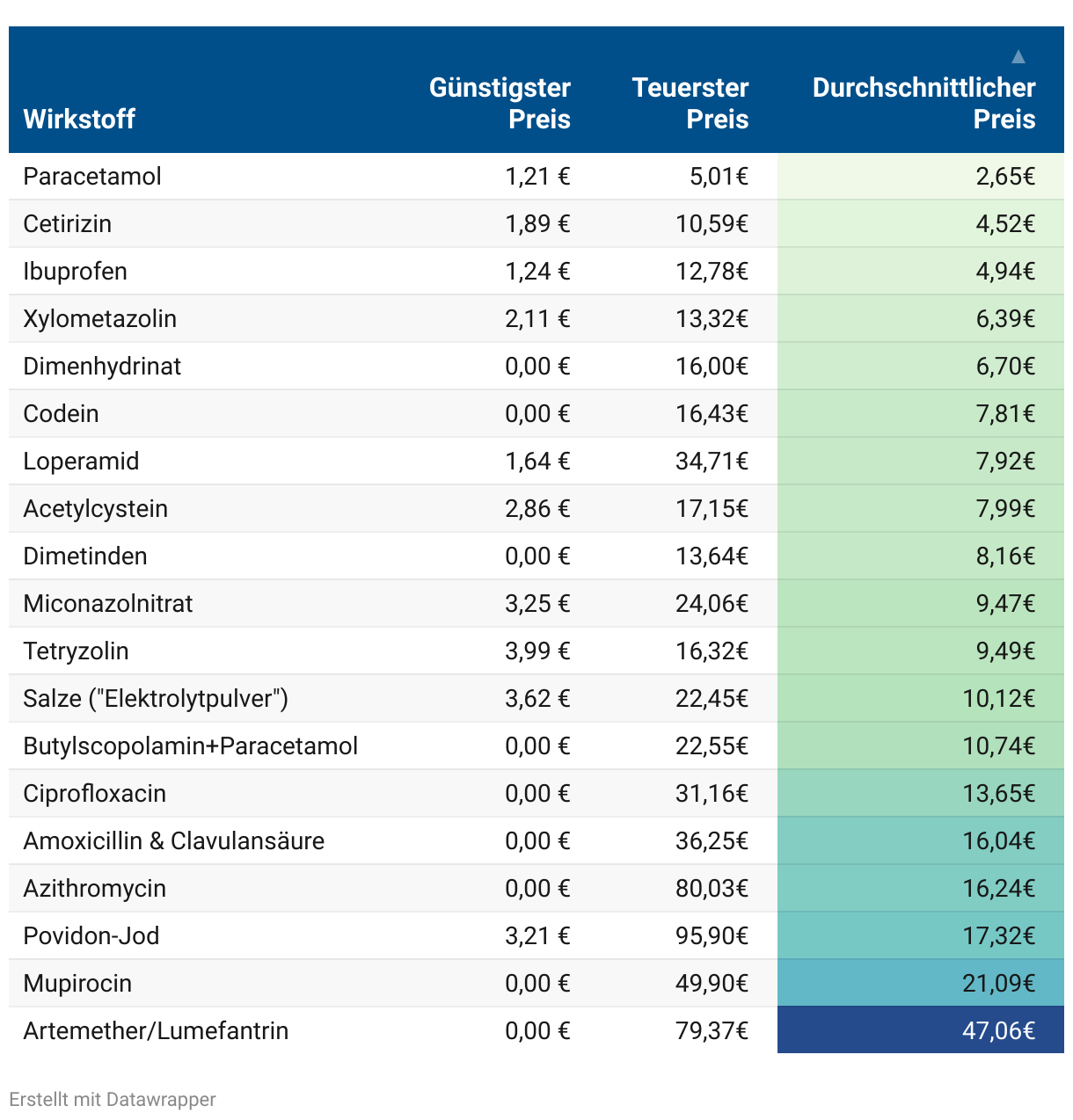1073x1120 pixels.
Task: Select the Artemether/Lumefantrin row name
Action: click(156, 1030)
